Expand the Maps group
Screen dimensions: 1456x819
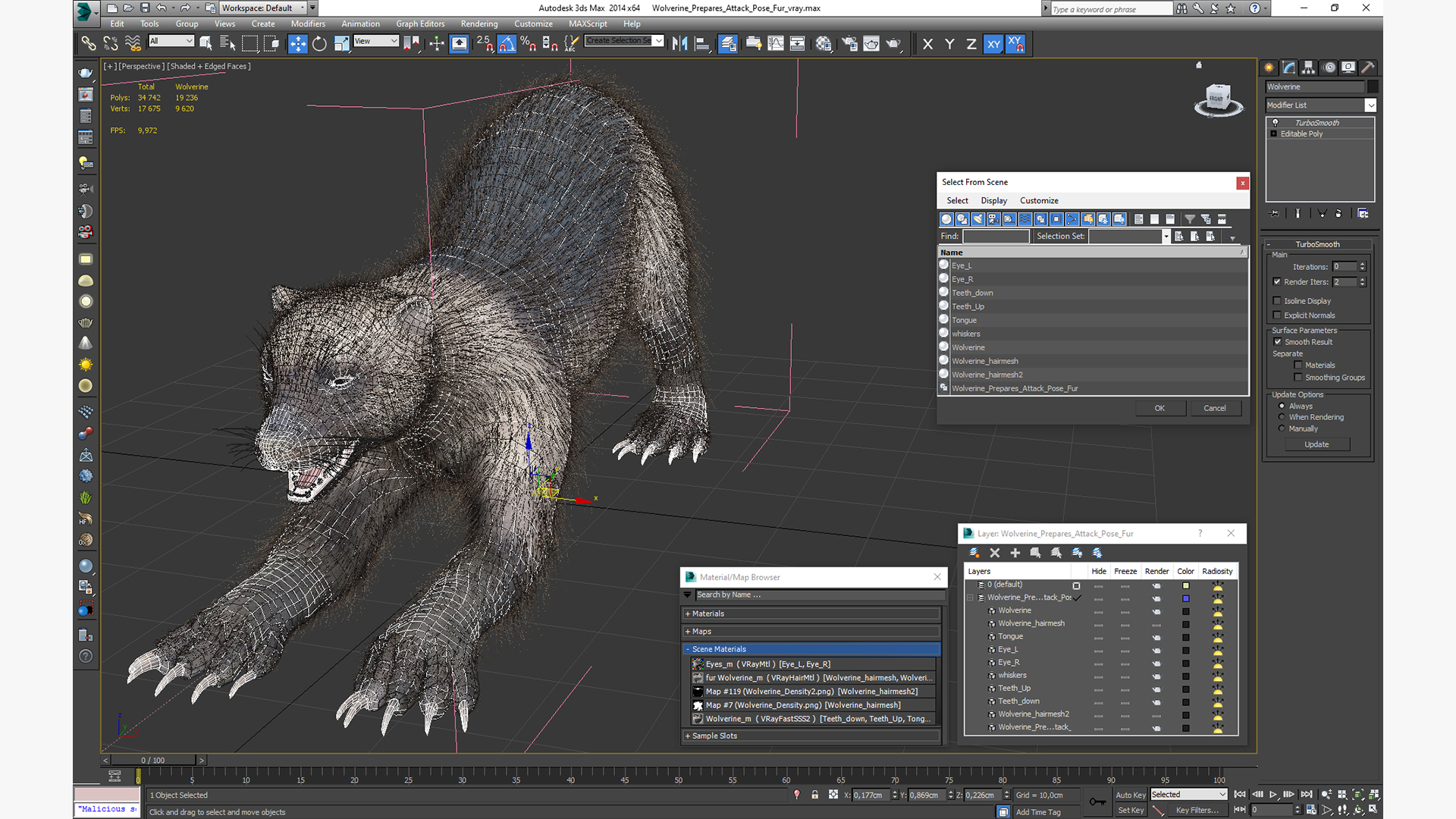coord(811,631)
